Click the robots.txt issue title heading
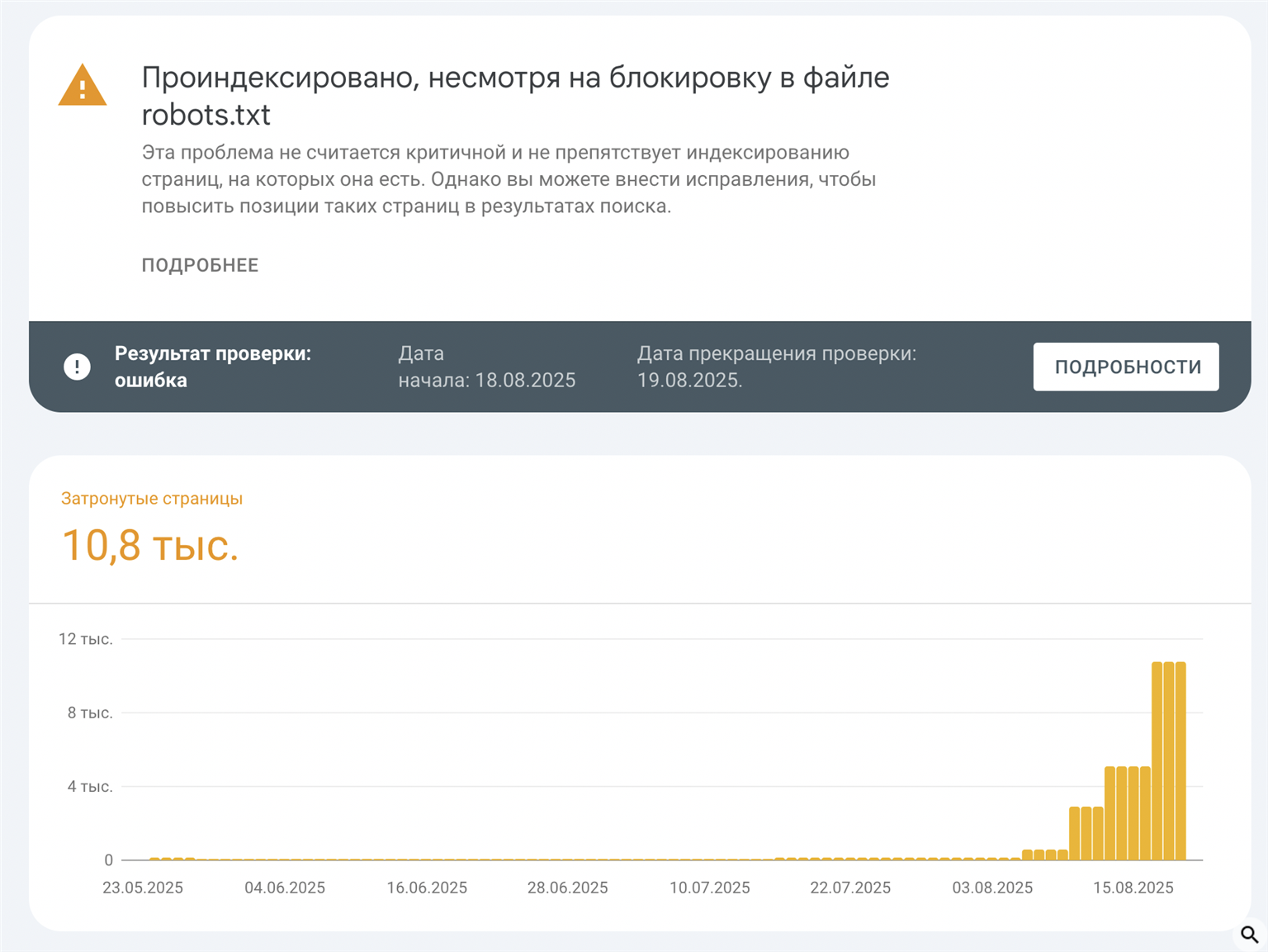The height and width of the screenshot is (952, 1268). pyautogui.click(x=514, y=96)
